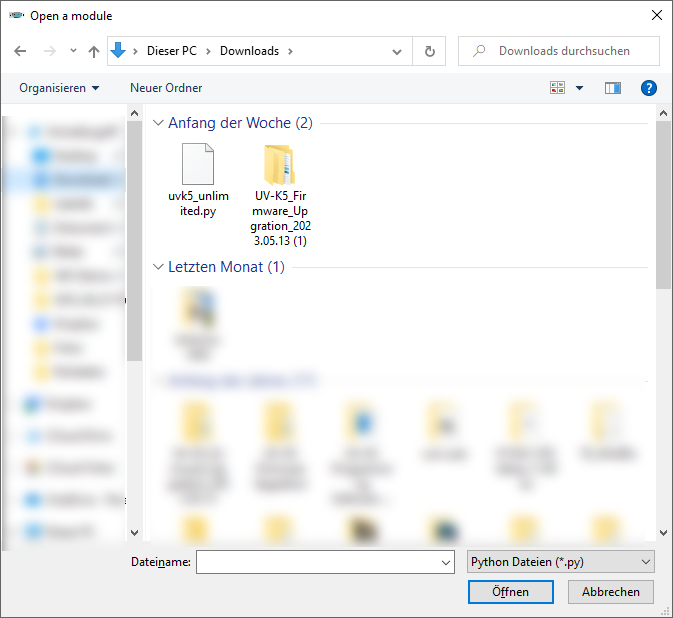Collapse the Anfang der Woche group
673x618 pixels.
[x=158, y=123]
